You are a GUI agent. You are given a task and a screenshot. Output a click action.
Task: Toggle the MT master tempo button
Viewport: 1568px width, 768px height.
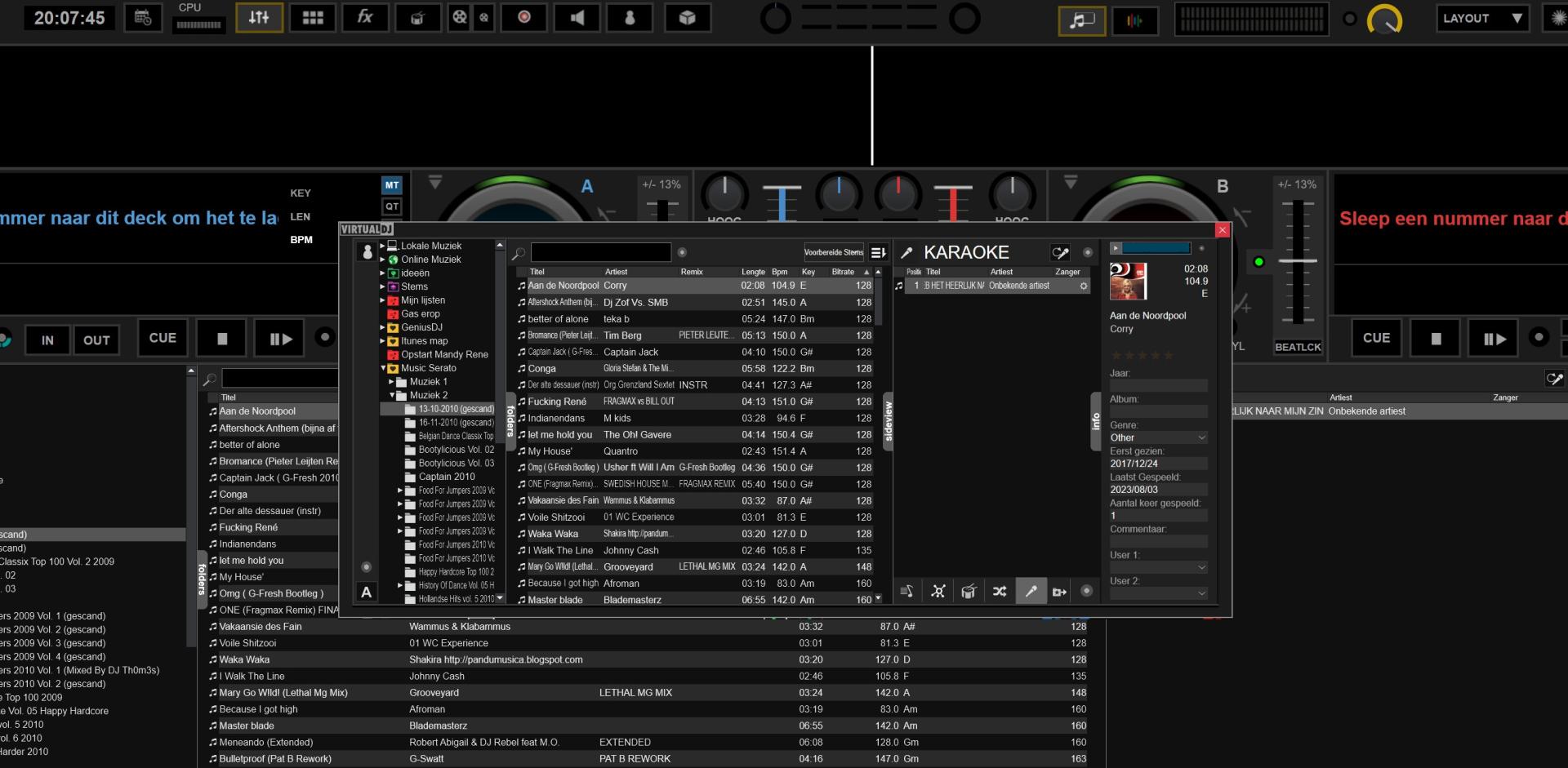pyautogui.click(x=392, y=185)
